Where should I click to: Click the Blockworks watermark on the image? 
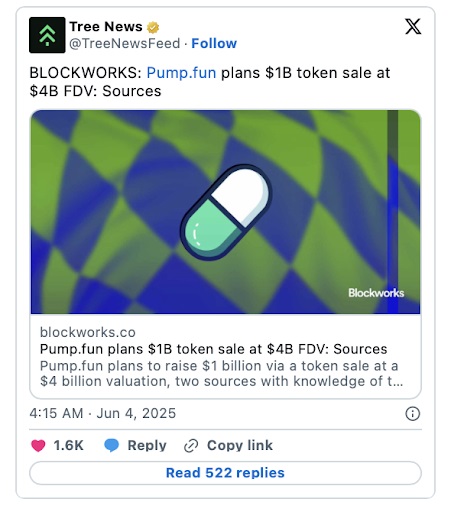[376, 293]
